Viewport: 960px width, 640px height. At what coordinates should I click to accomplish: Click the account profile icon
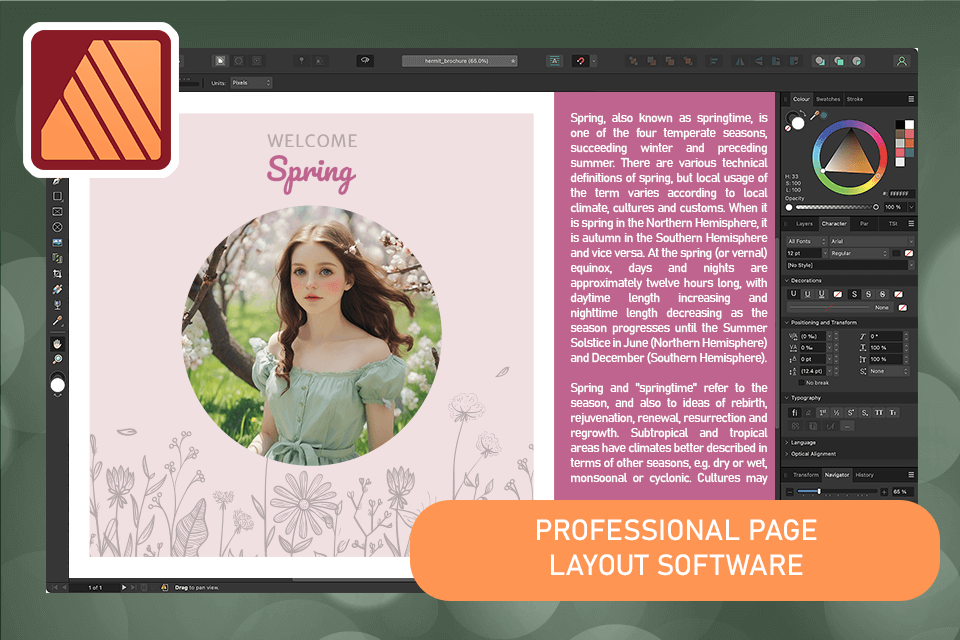pyautogui.click(x=901, y=61)
